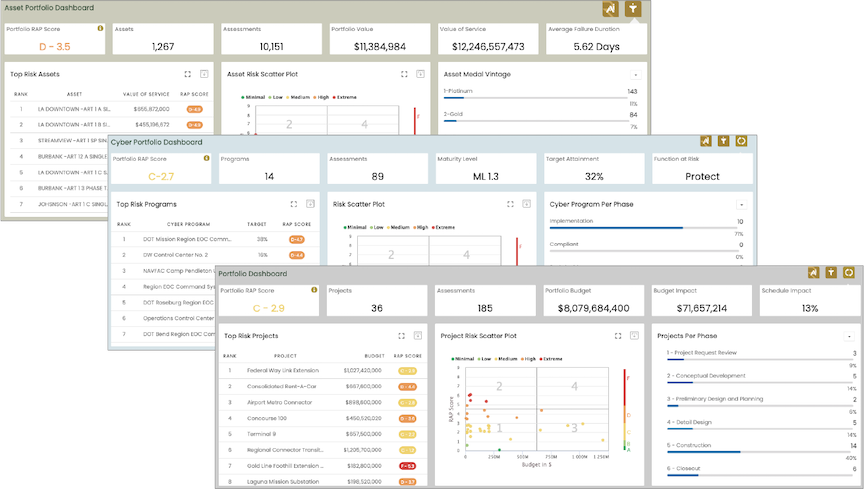Toggle the High legend item in Cyber Risk Scatter Plot

point(419,227)
